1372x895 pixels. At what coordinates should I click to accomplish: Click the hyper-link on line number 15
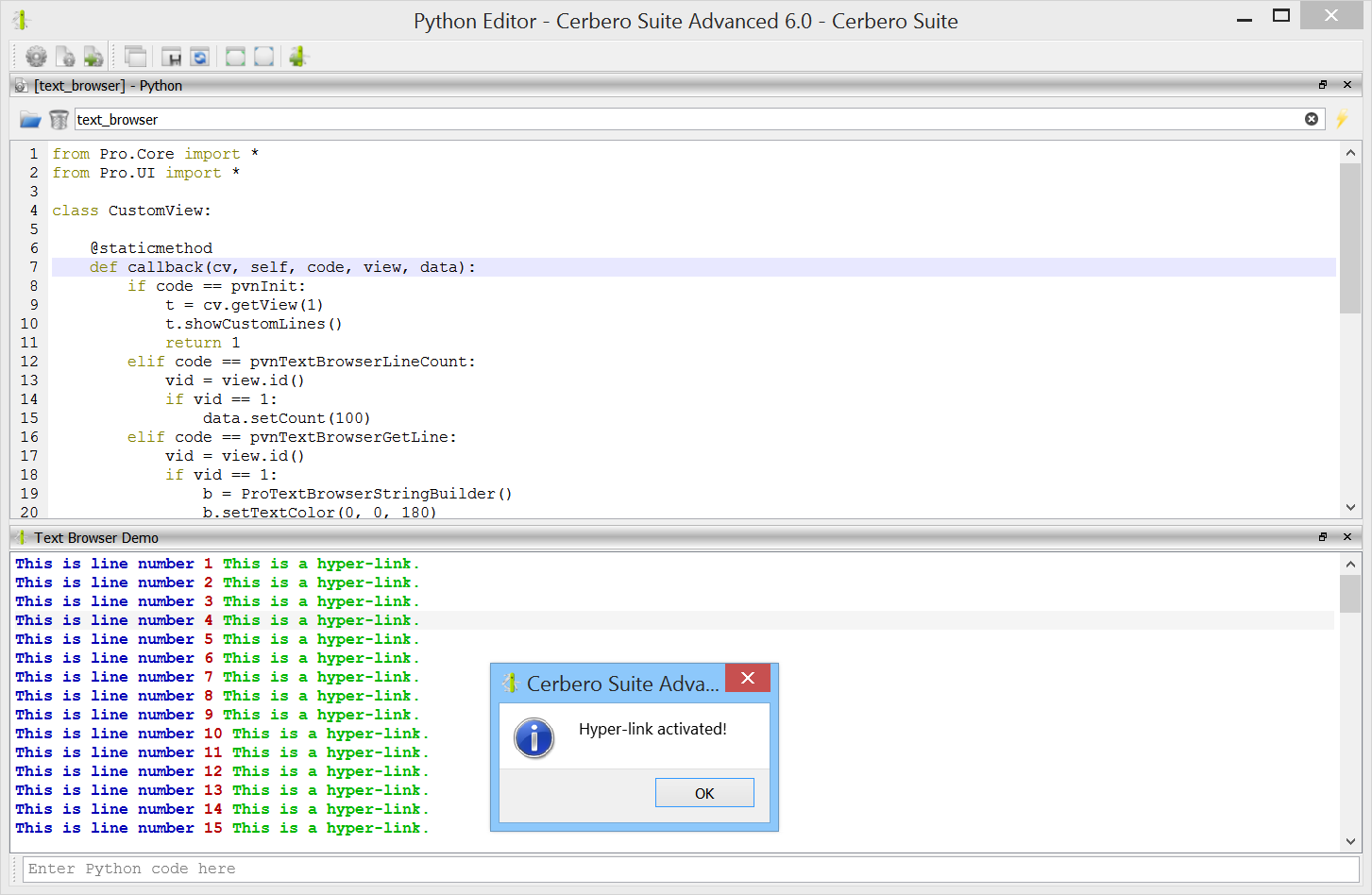pyautogui.click(x=330, y=828)
